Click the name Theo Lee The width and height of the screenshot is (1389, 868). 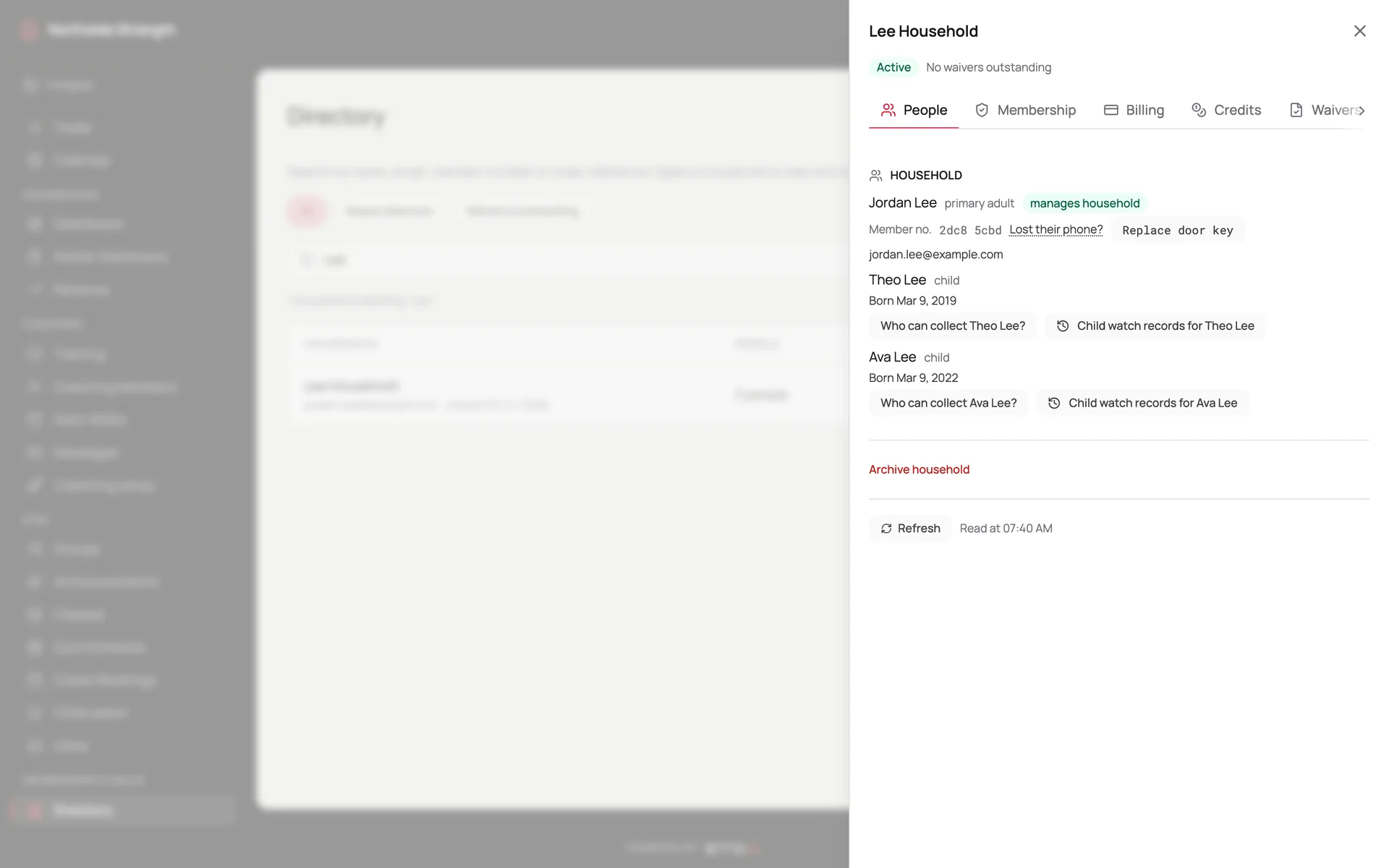click(x=897, y=280)
